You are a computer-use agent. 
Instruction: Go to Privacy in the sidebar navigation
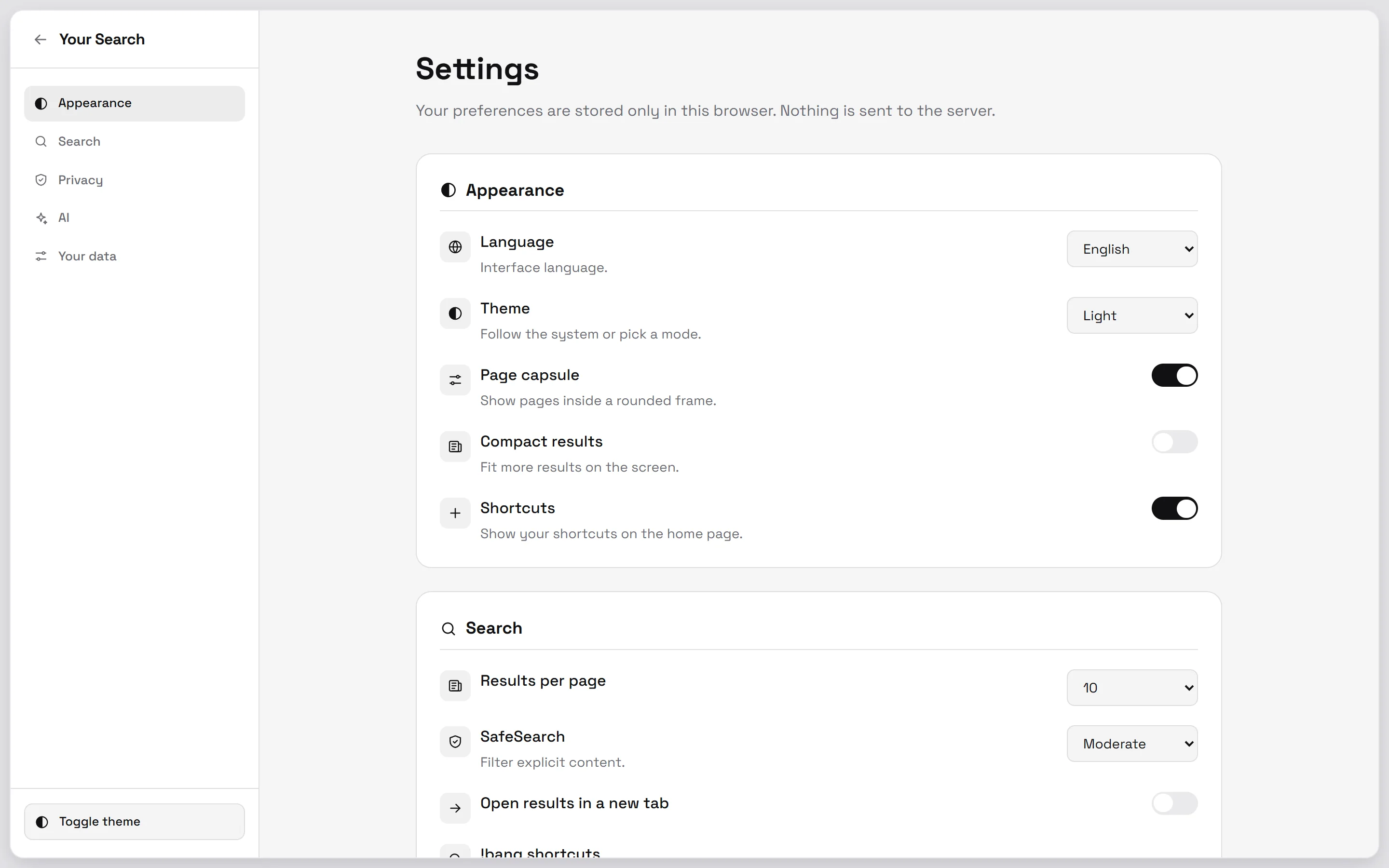tap(134, 180)
